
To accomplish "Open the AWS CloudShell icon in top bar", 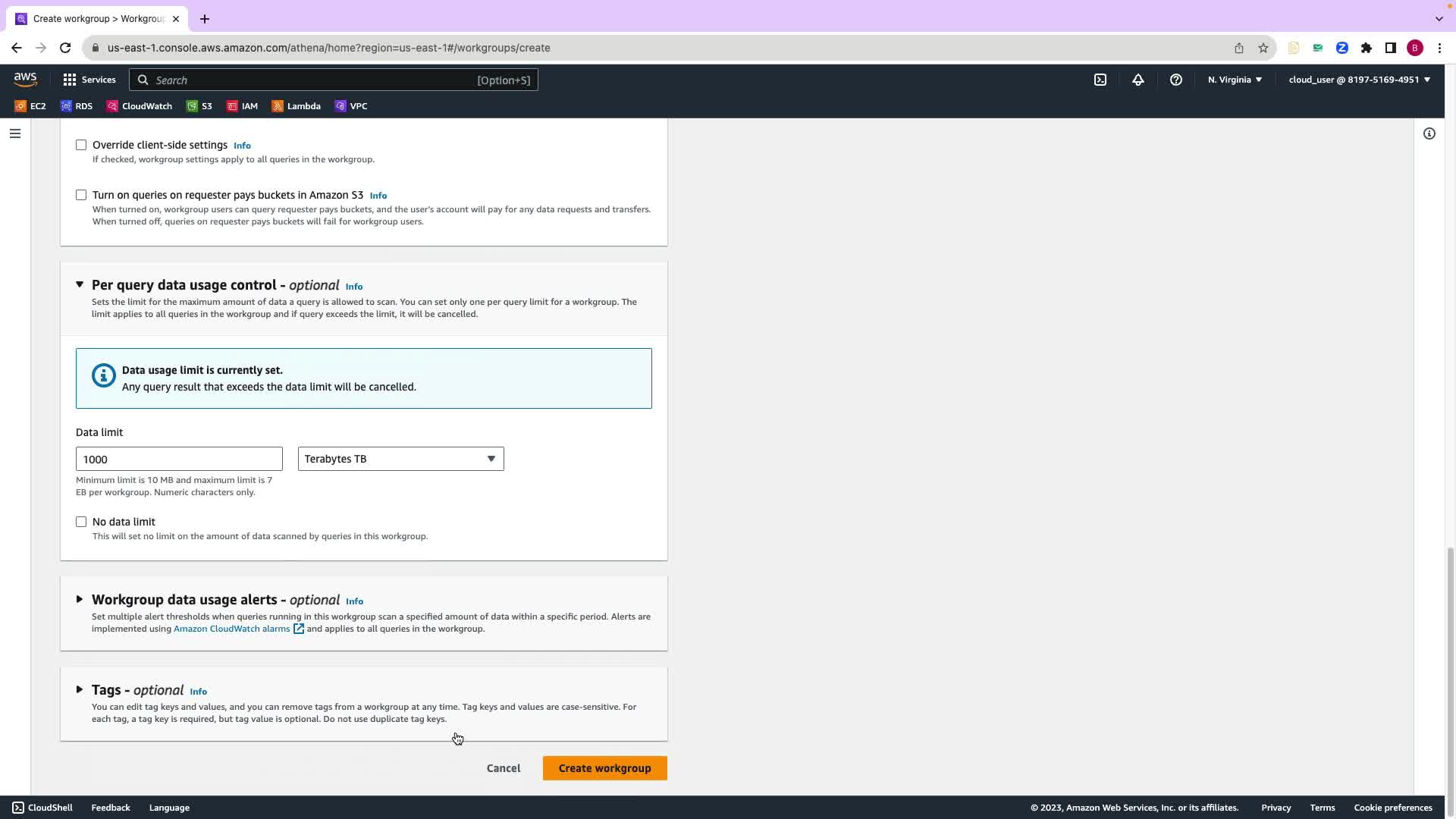I will (x=1100, y=80).
